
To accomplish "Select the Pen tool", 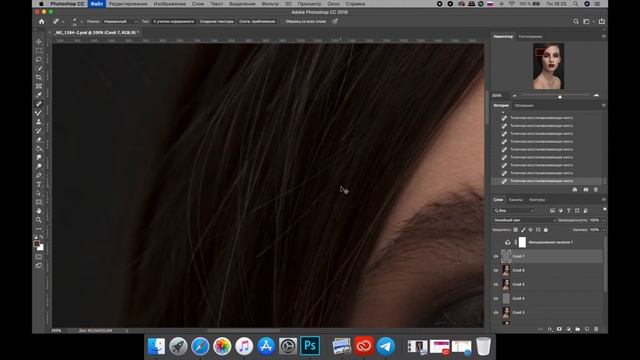I will [39, 176].
